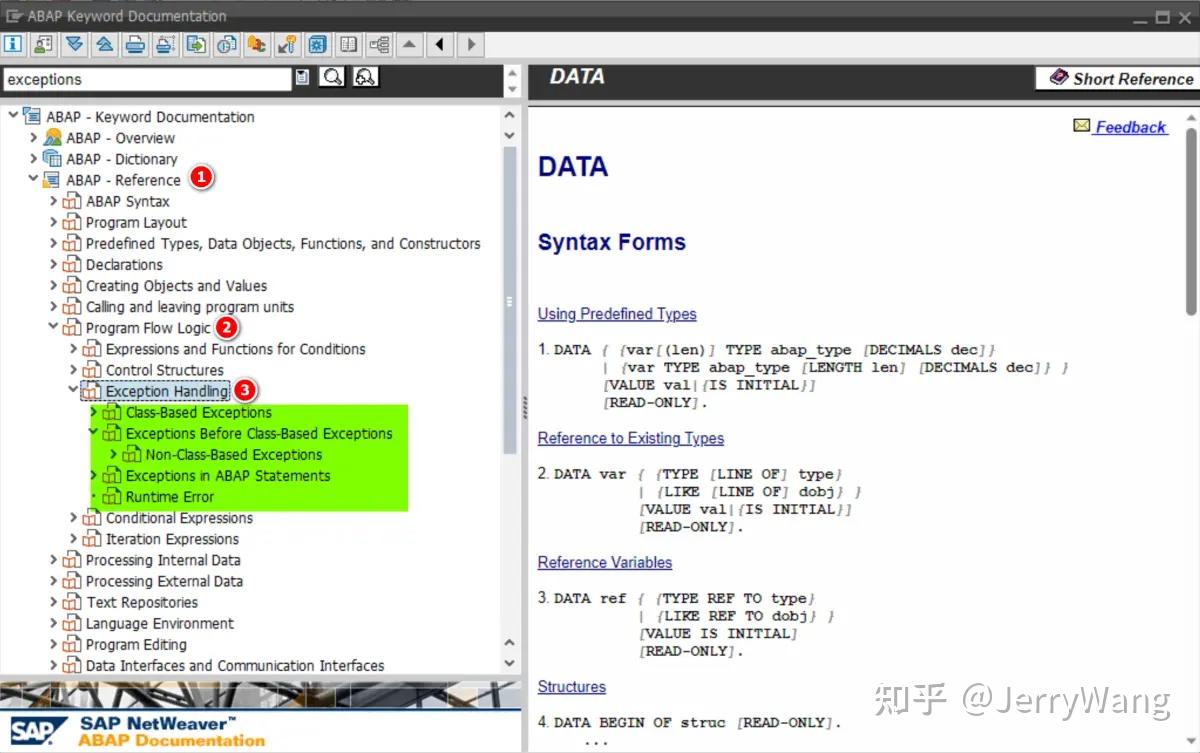Open the glossary book icon in toolbar

tap(347, 44)
